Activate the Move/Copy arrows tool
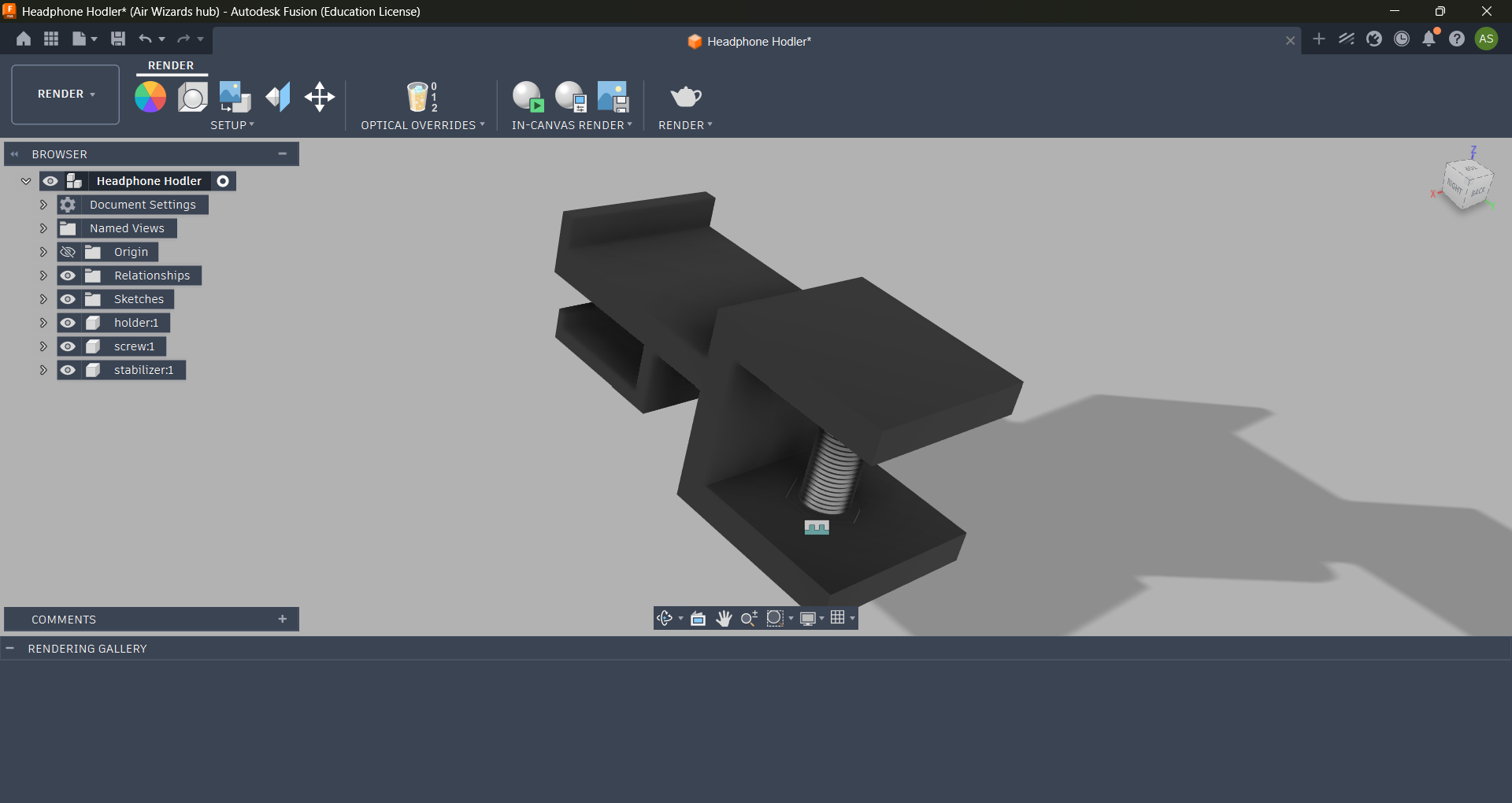The width and height of the screenshot is (1512, 803). [320, 97]
